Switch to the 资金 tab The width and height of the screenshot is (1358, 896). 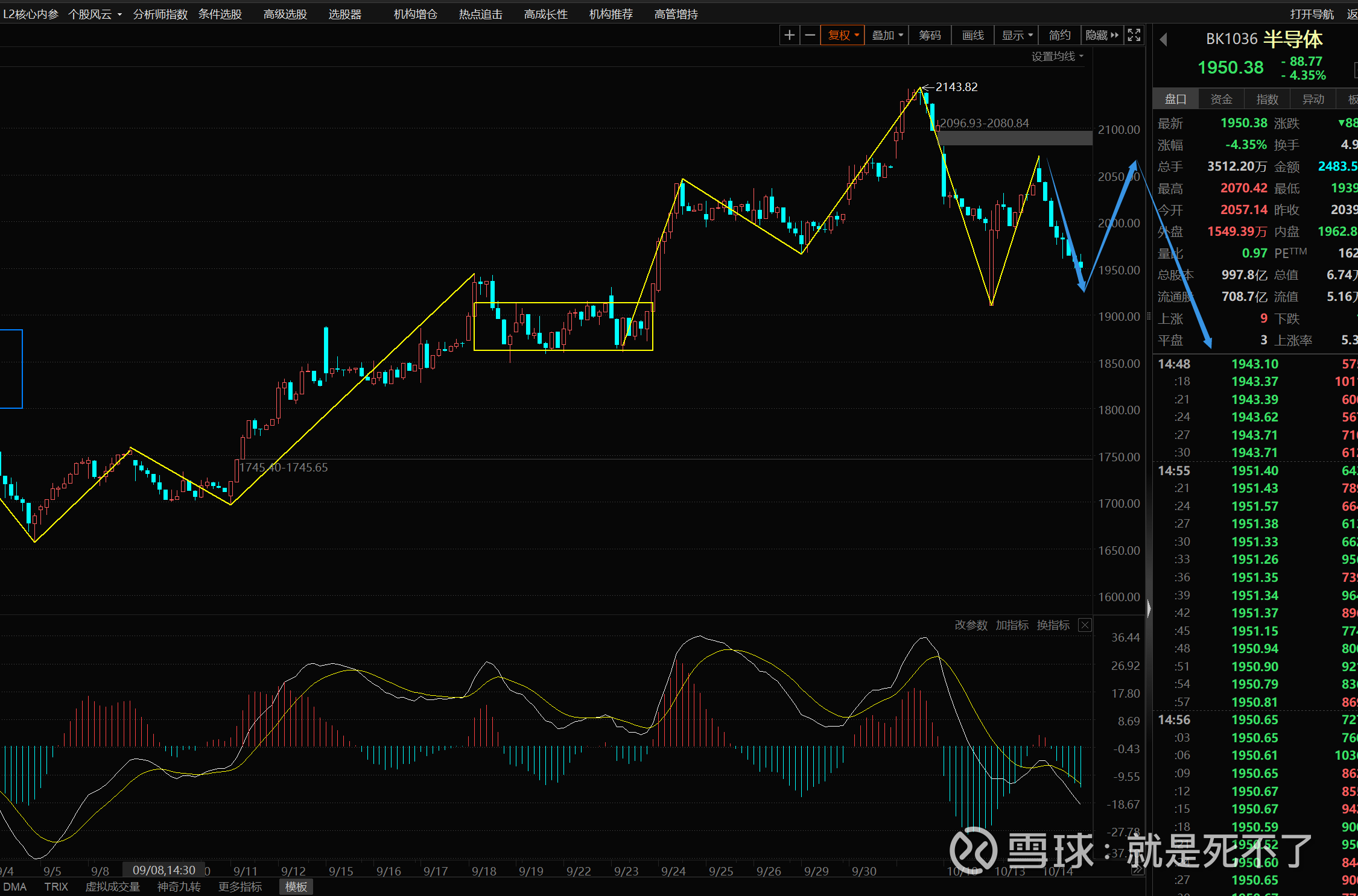click(1221, 99)
